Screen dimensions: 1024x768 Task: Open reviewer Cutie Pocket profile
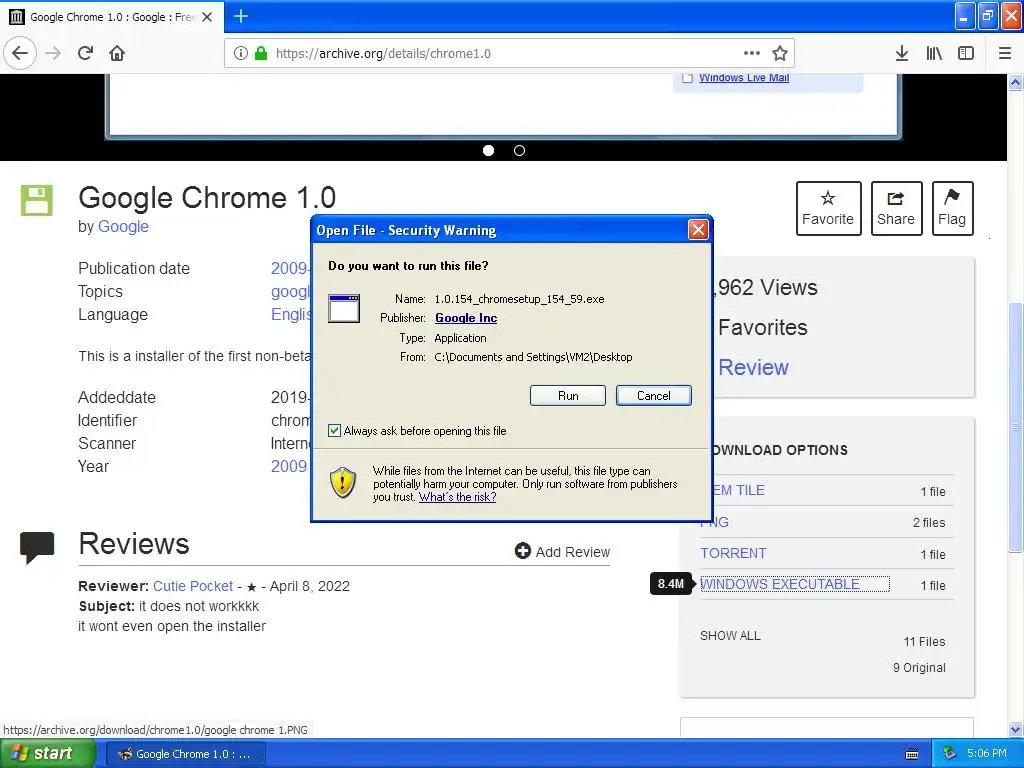pos(193,586)
